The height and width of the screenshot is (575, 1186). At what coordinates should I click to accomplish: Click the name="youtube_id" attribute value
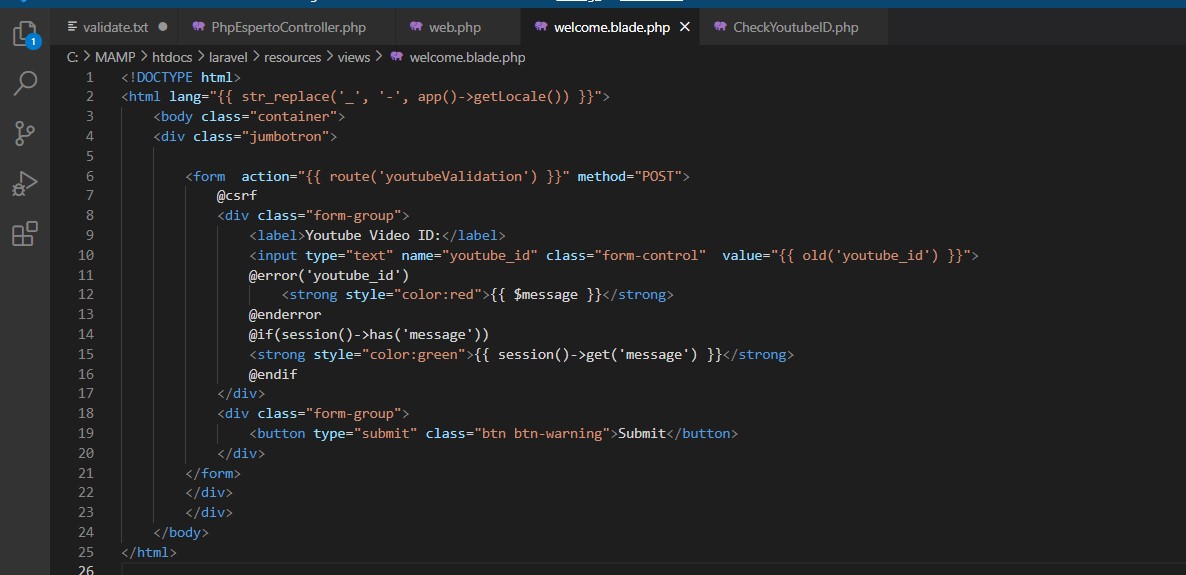(490, 255)
